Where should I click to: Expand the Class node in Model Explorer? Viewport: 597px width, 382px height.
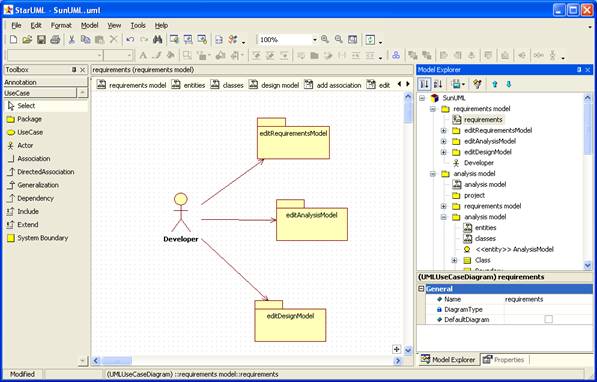[454, 261]
